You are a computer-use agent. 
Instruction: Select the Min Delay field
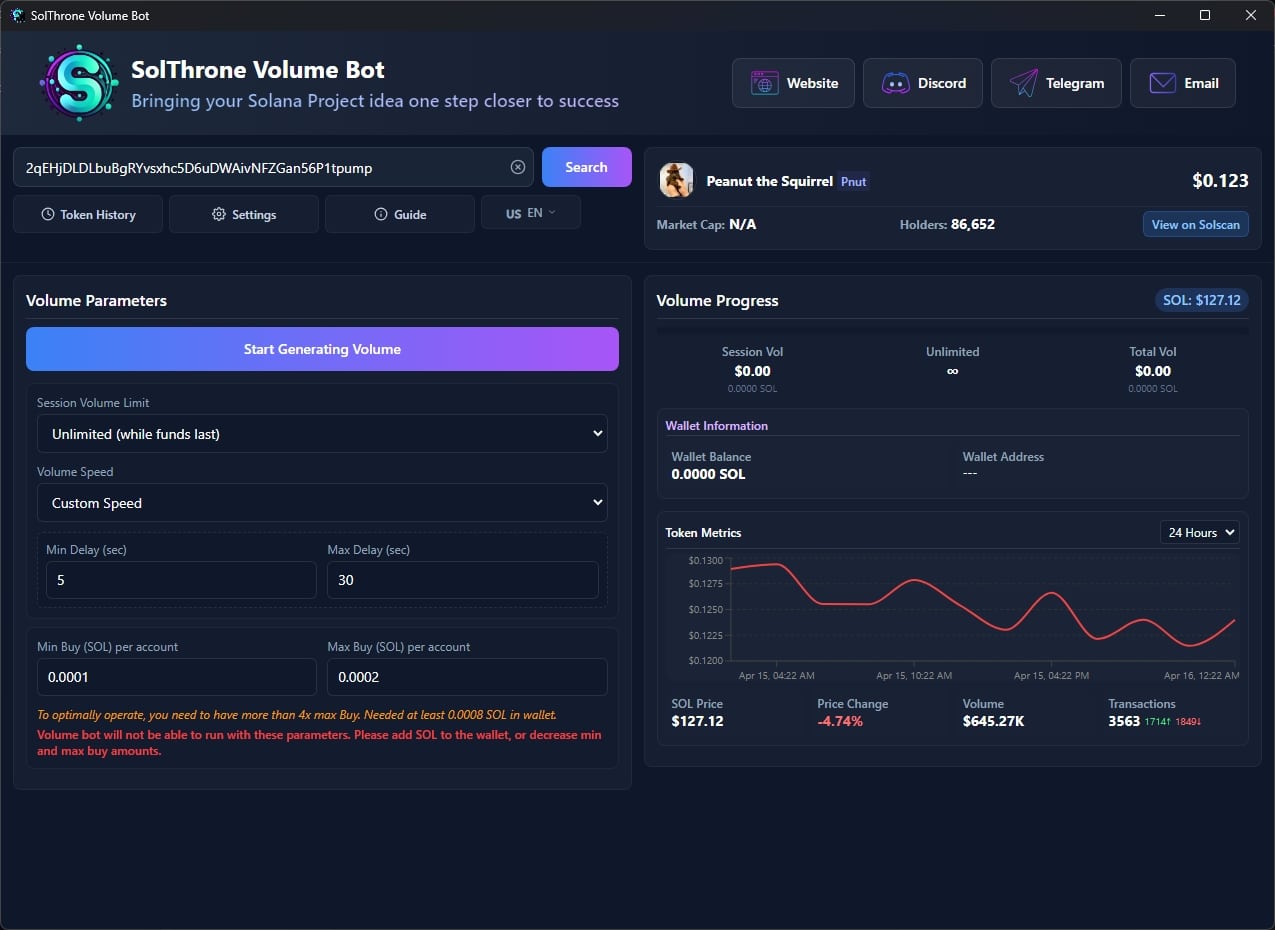click(180, 579)
